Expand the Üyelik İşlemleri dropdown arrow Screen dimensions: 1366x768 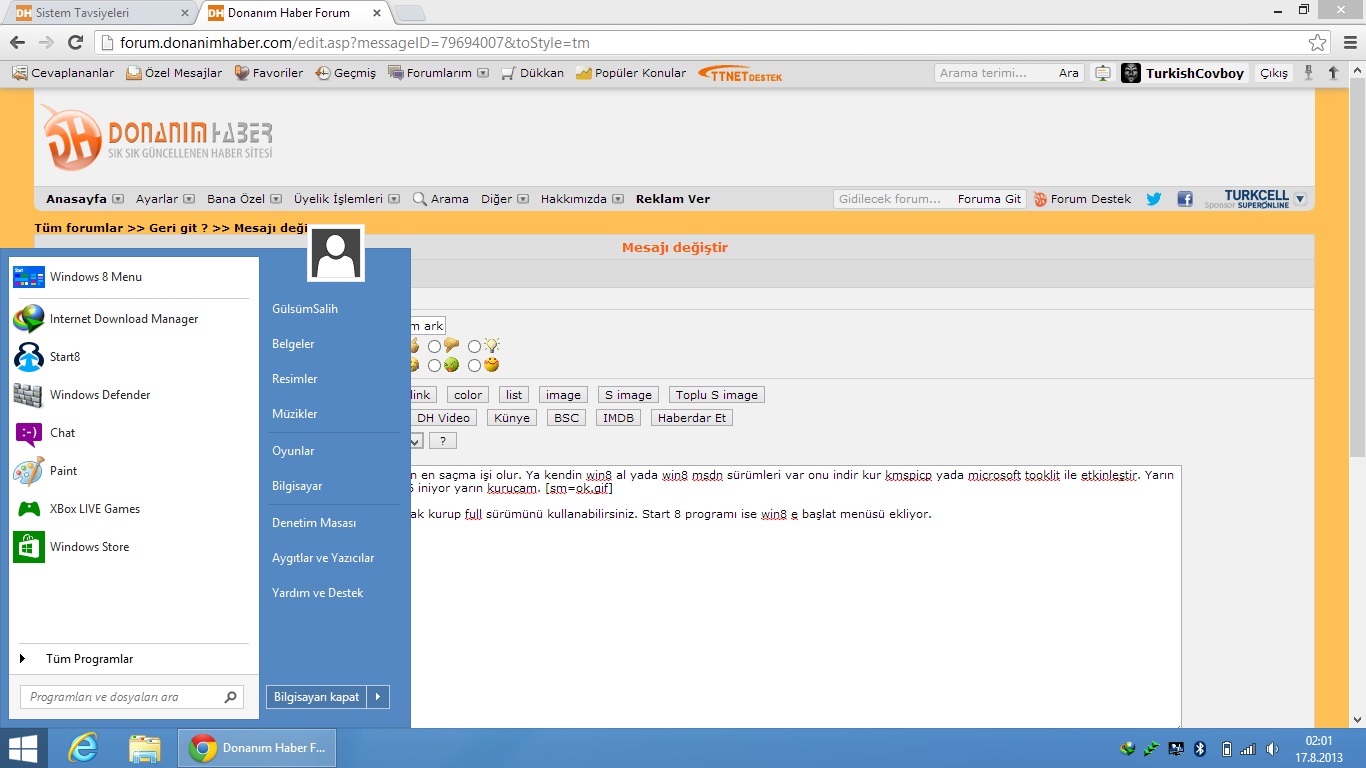point(394,199)
